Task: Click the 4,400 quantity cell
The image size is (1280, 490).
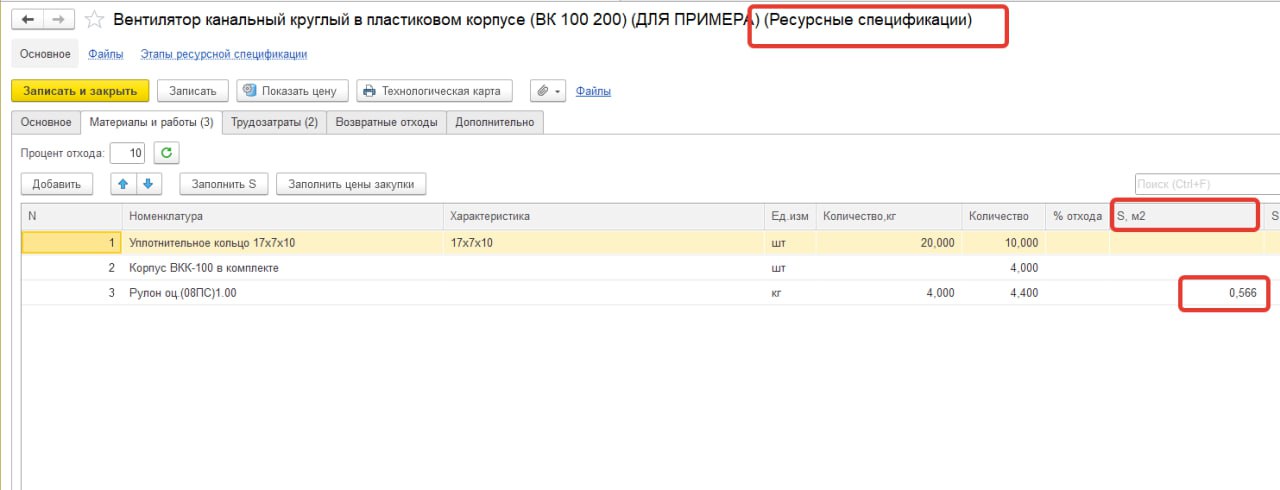Action: point(1003,293)
